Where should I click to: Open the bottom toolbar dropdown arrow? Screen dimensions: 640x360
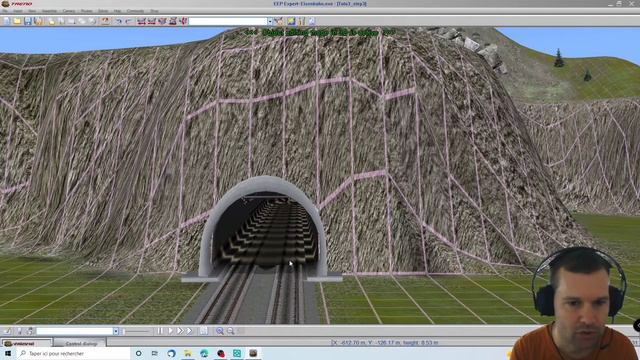[116, 331]
